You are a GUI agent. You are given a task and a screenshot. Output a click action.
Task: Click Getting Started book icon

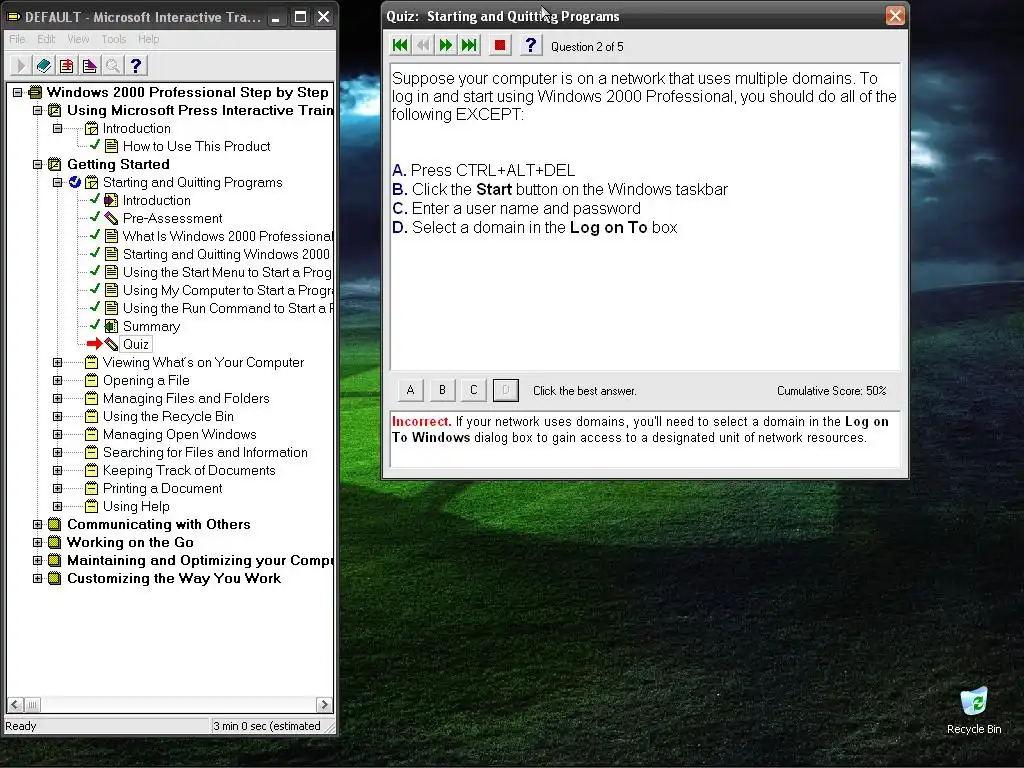(55, 165)
